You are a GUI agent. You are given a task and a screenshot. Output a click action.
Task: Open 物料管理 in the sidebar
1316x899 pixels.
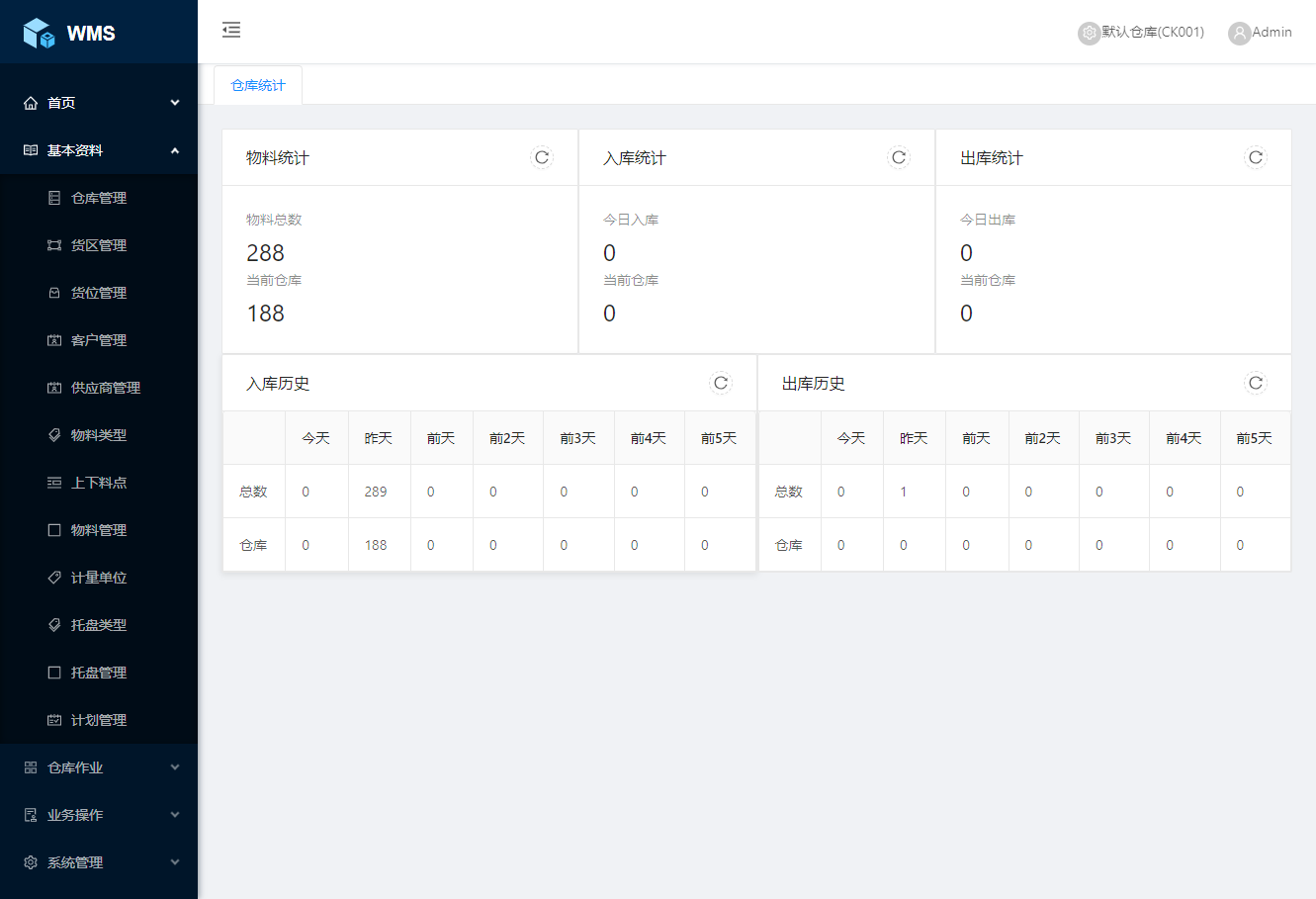point(99,530)
